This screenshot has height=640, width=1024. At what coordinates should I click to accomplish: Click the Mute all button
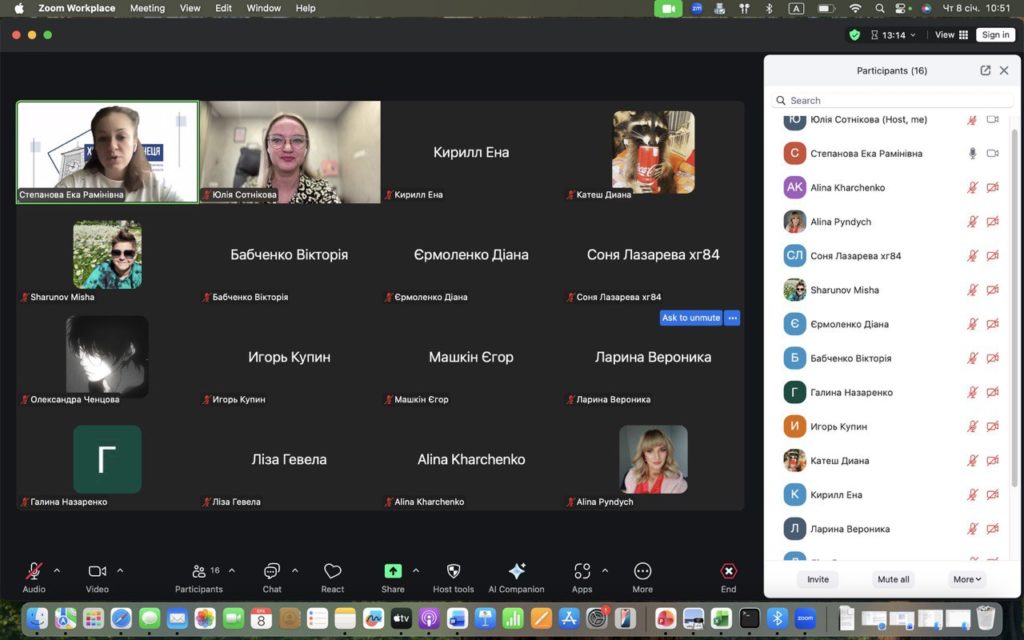pos(893,579)
